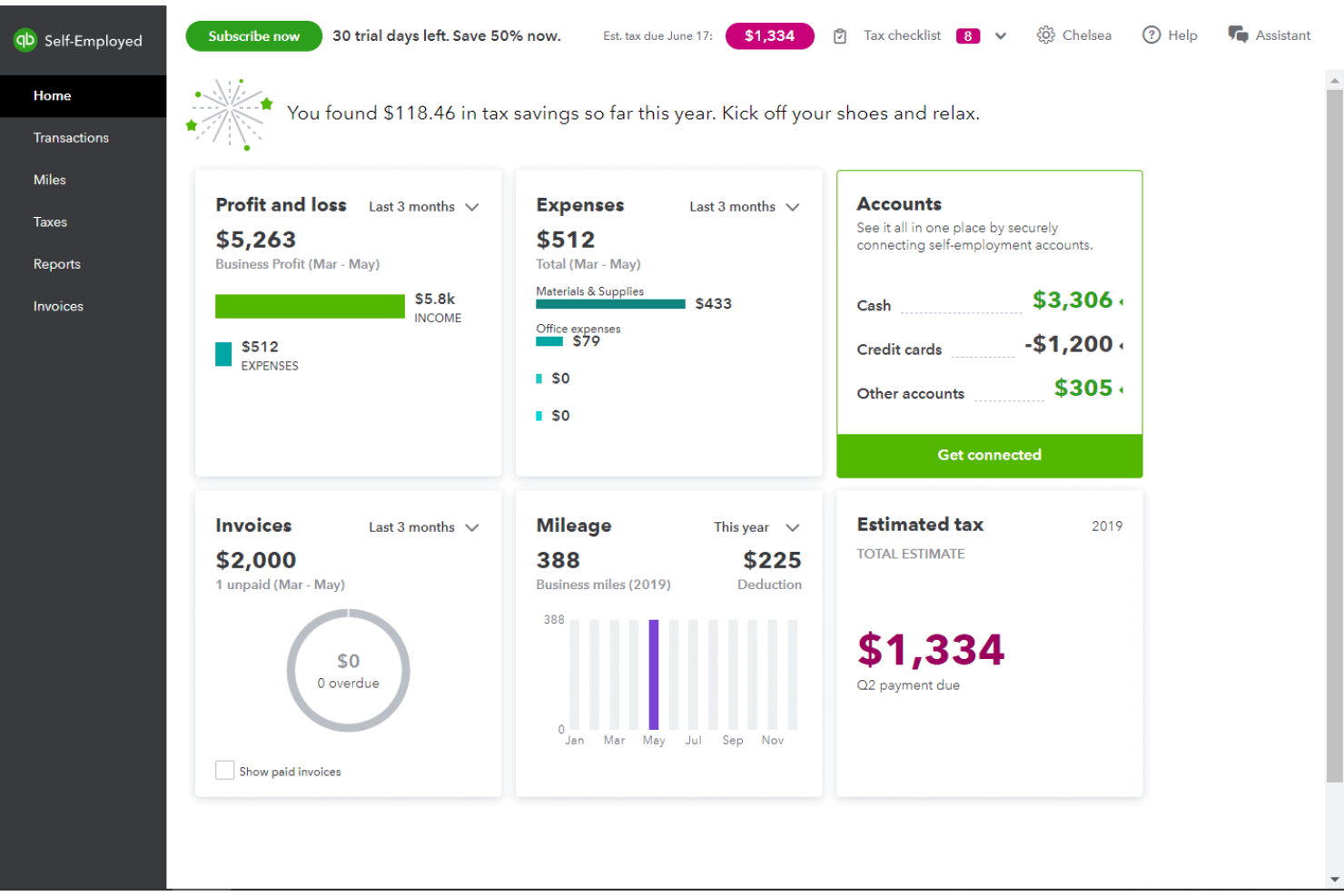Enable the Show paid invoices checkbox
Image resolution: width=1344 pixels, height=896 pixels.
(x=224, y=770)
